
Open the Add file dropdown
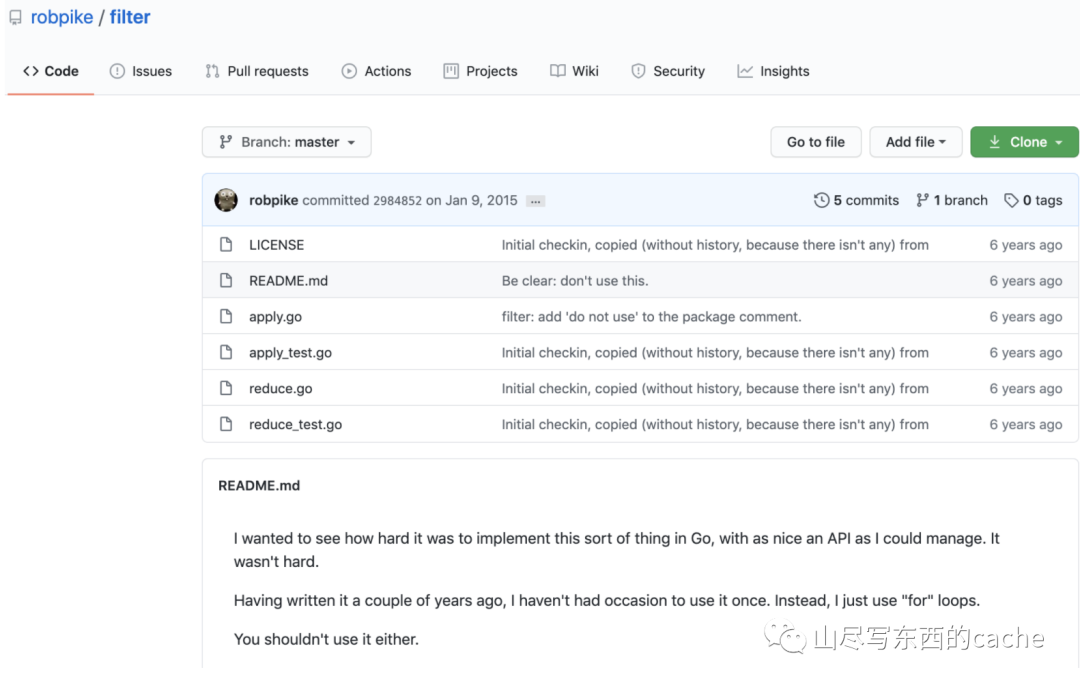(x=915, y=142)
